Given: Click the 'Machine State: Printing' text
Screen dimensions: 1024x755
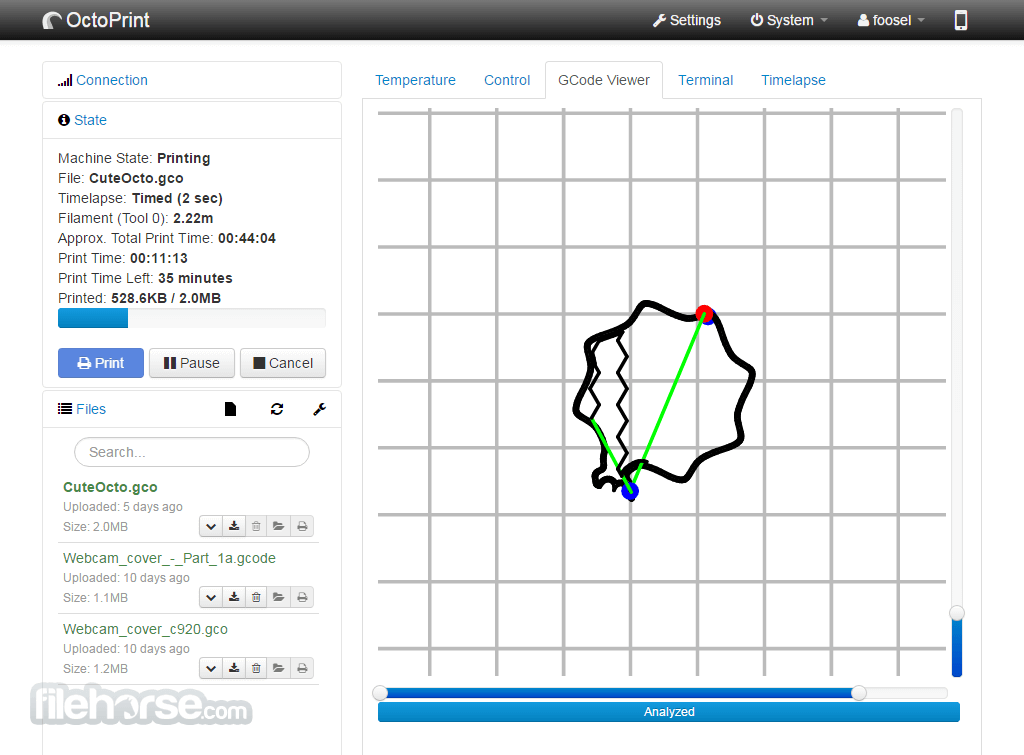Looking at the screenshot, I should point(134,158).
